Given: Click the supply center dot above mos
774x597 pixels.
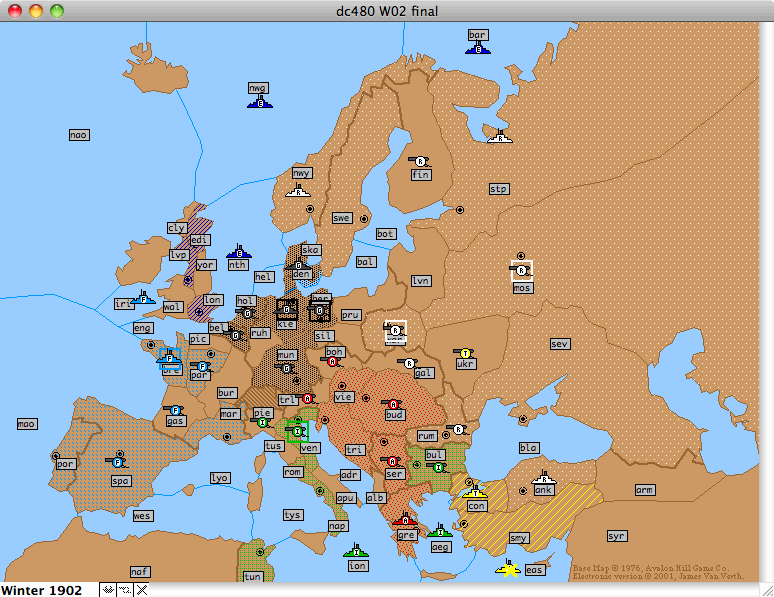Looking at the screenshot, I should [x=521, y=256].
